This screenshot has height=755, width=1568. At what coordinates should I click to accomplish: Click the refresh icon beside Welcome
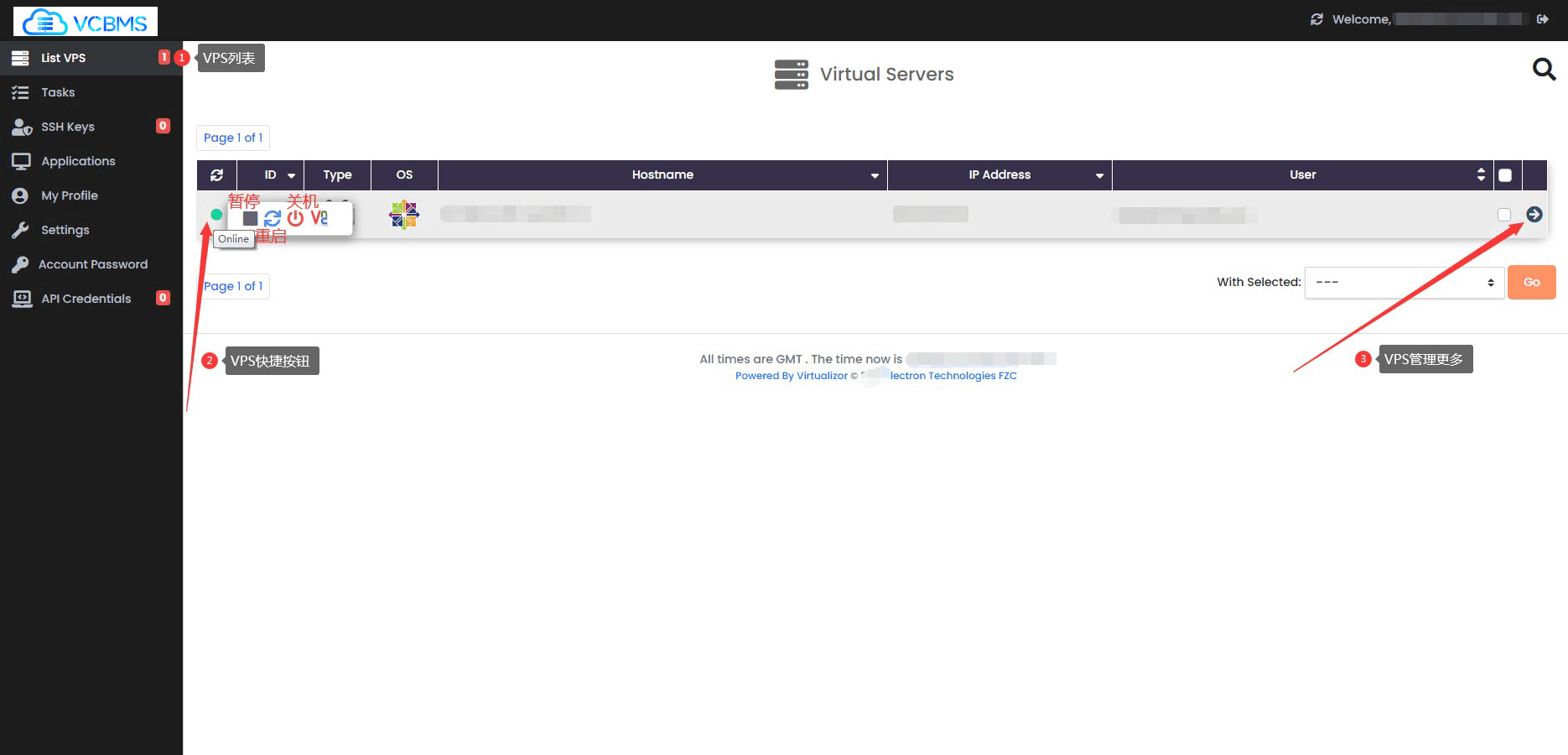click(x=1316, y=19)
